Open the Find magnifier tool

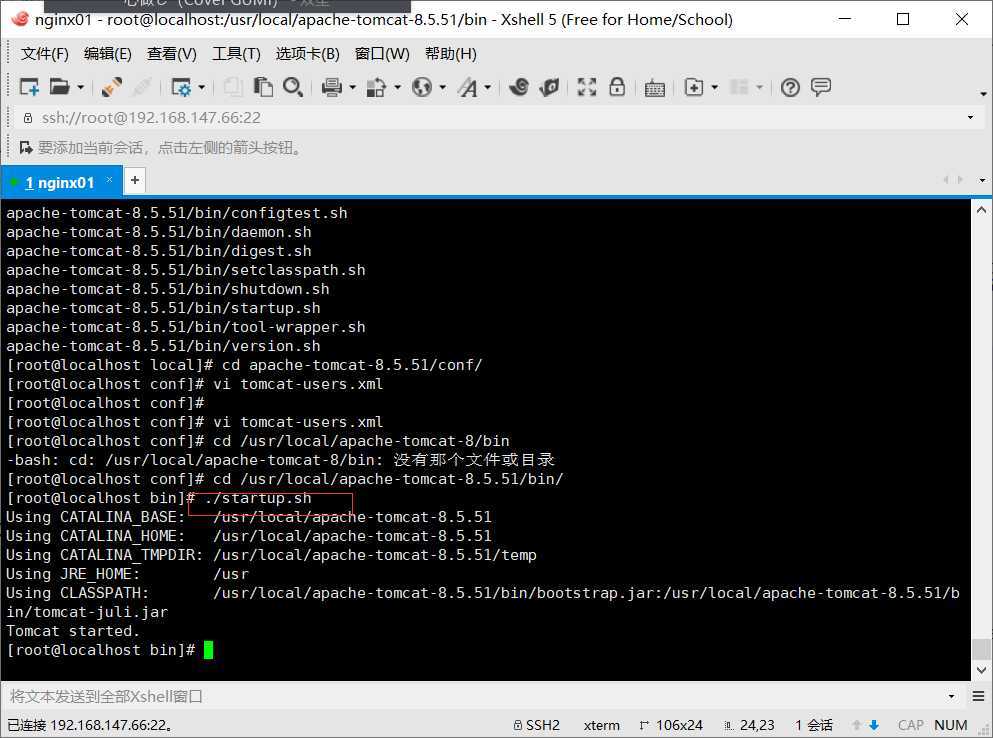[293, 88]
